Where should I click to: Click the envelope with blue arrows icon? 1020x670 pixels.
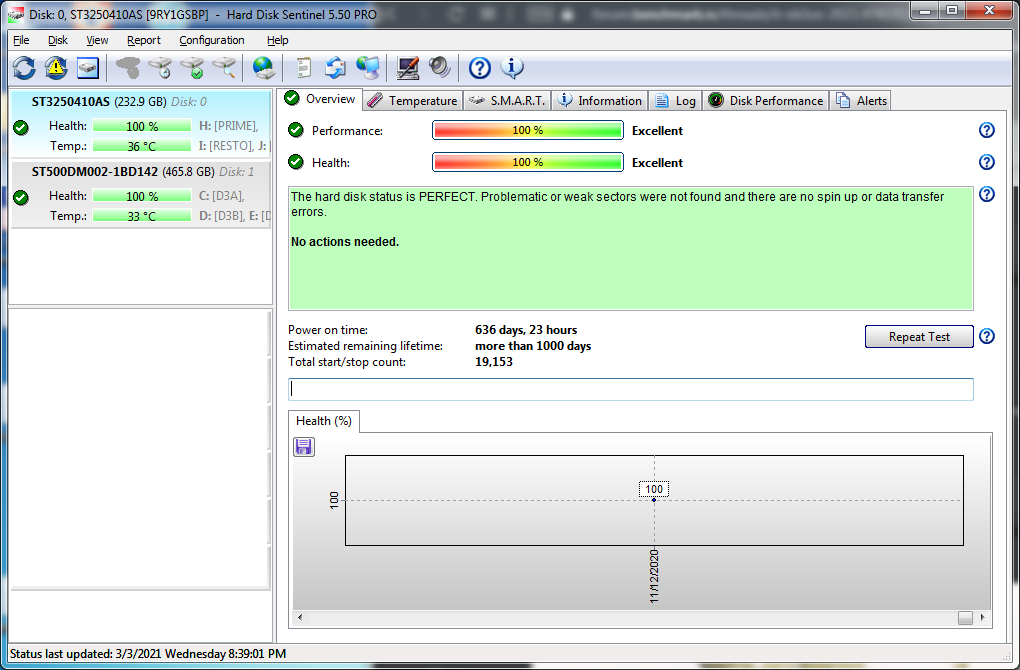tap(336, 68)
